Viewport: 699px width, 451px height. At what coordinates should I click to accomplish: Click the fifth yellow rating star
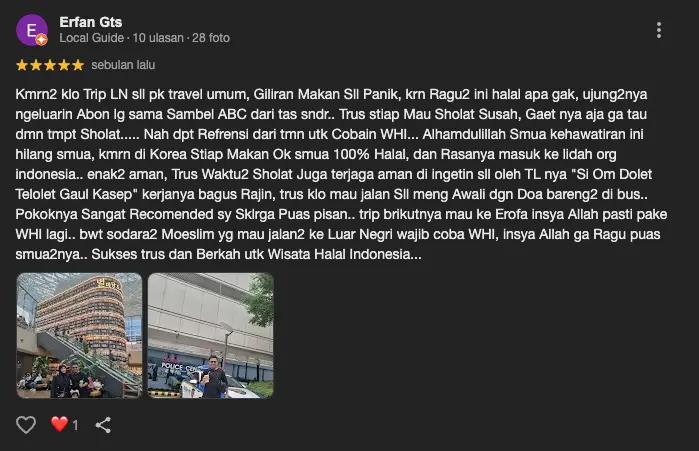tap(78, 65)
